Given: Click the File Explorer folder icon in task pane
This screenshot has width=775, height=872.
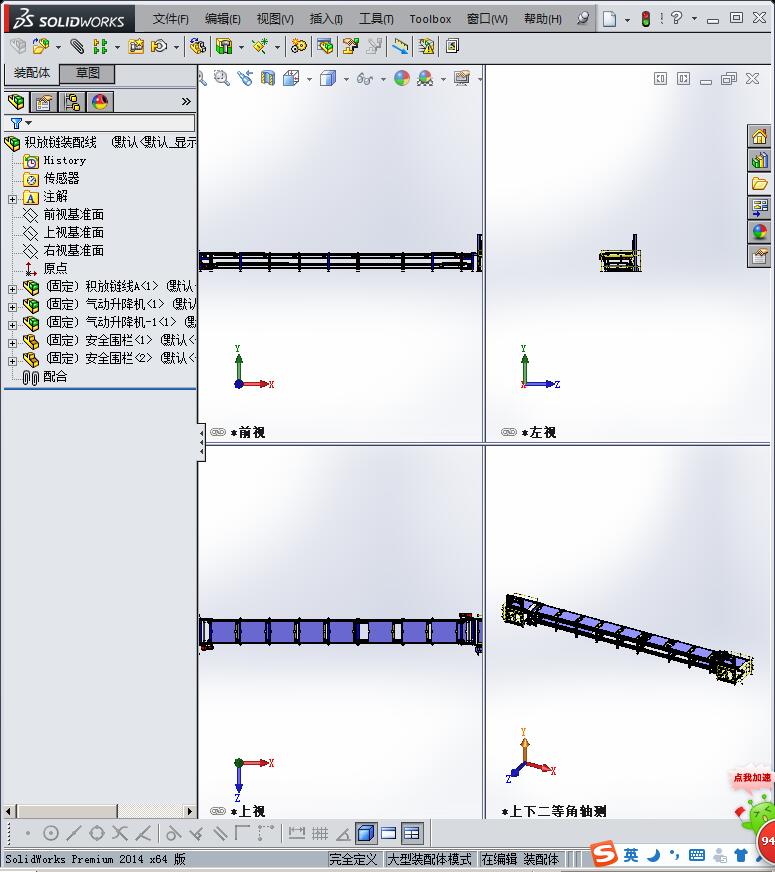Looking at the screenshot, I should click(759, 184).
